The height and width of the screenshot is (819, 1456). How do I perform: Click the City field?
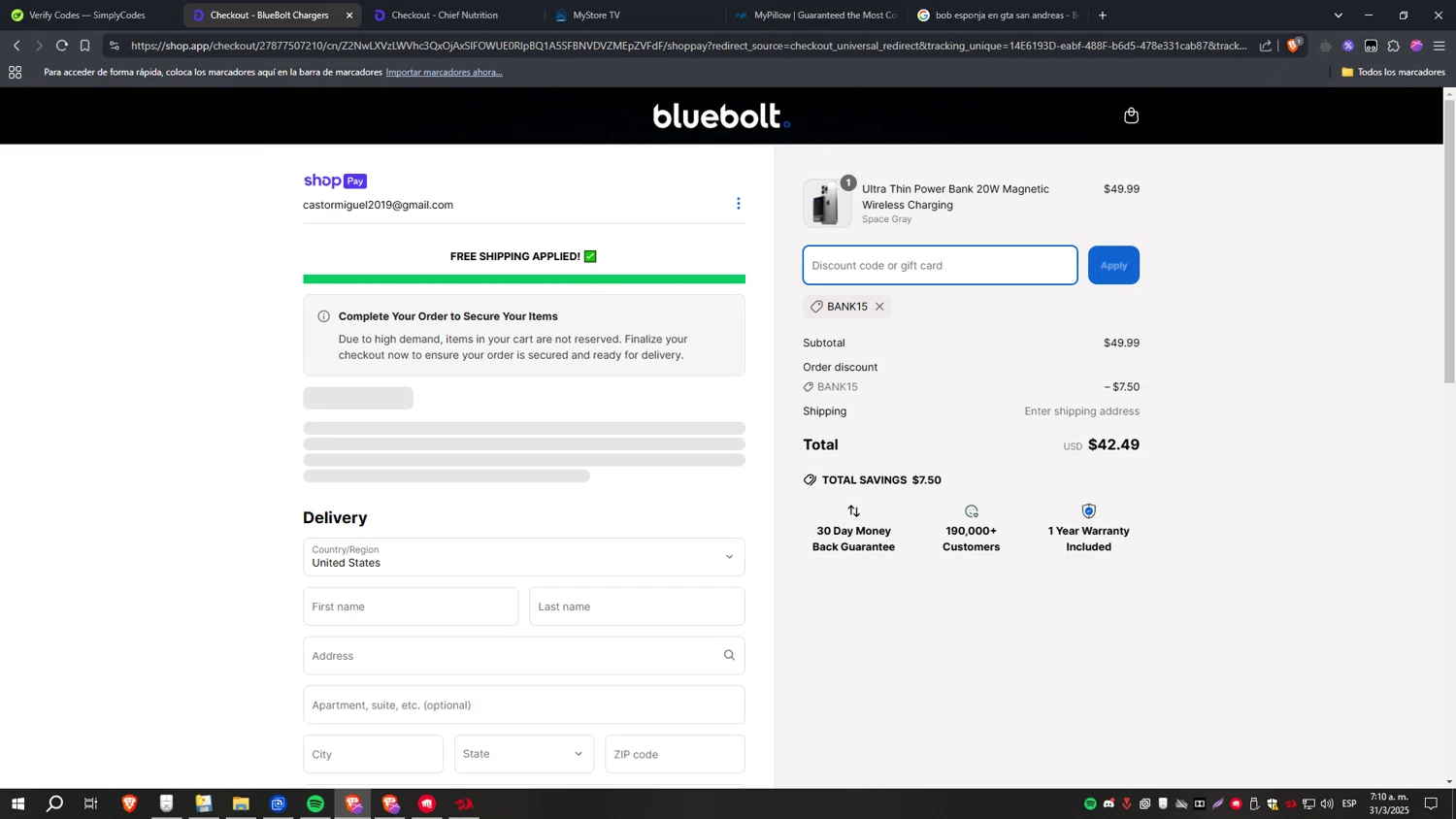pos(373,754)
